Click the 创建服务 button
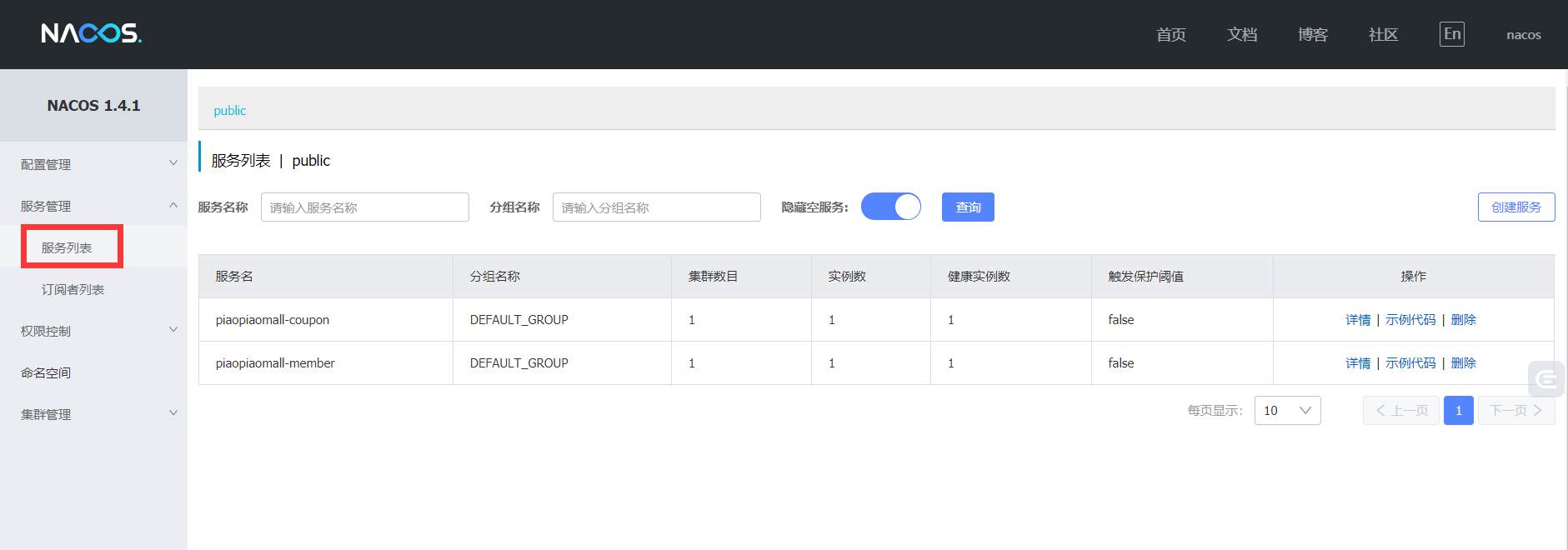 1516,207
